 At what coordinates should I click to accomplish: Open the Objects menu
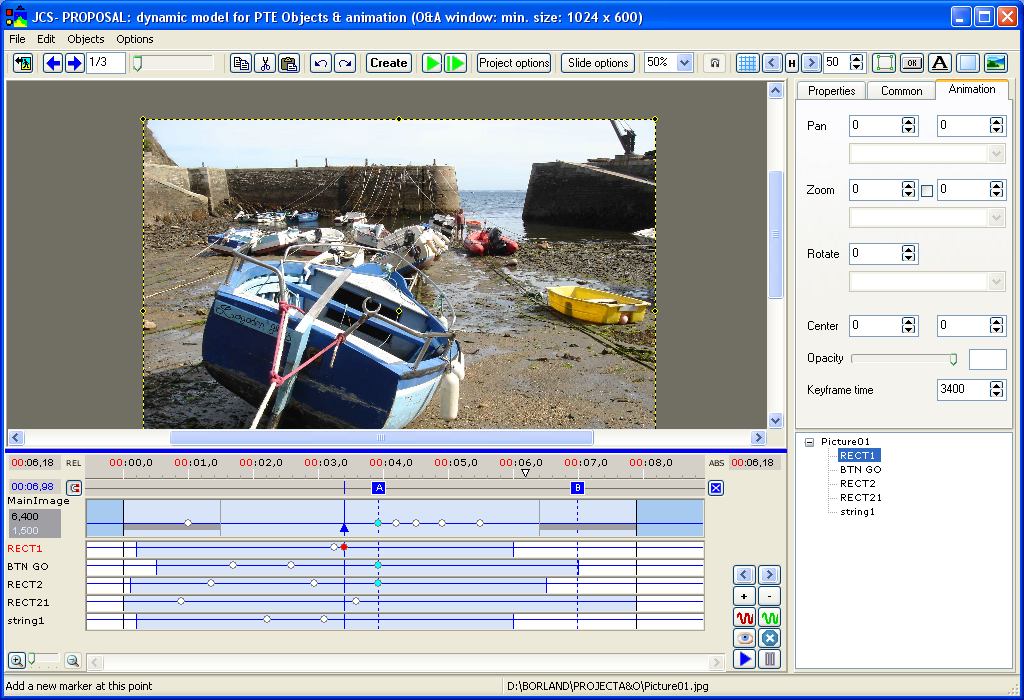[85, 39]
